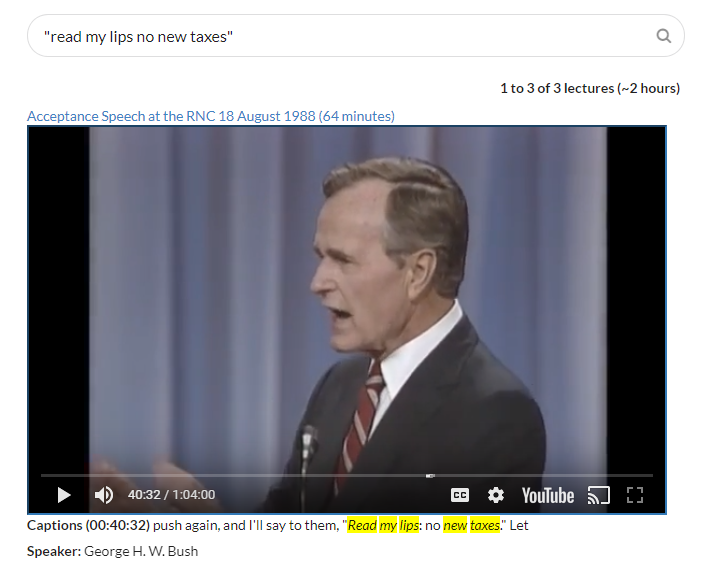Click highlighted word 'taxes' in captions
Screen dimensions: 702x573
point(485,525)
